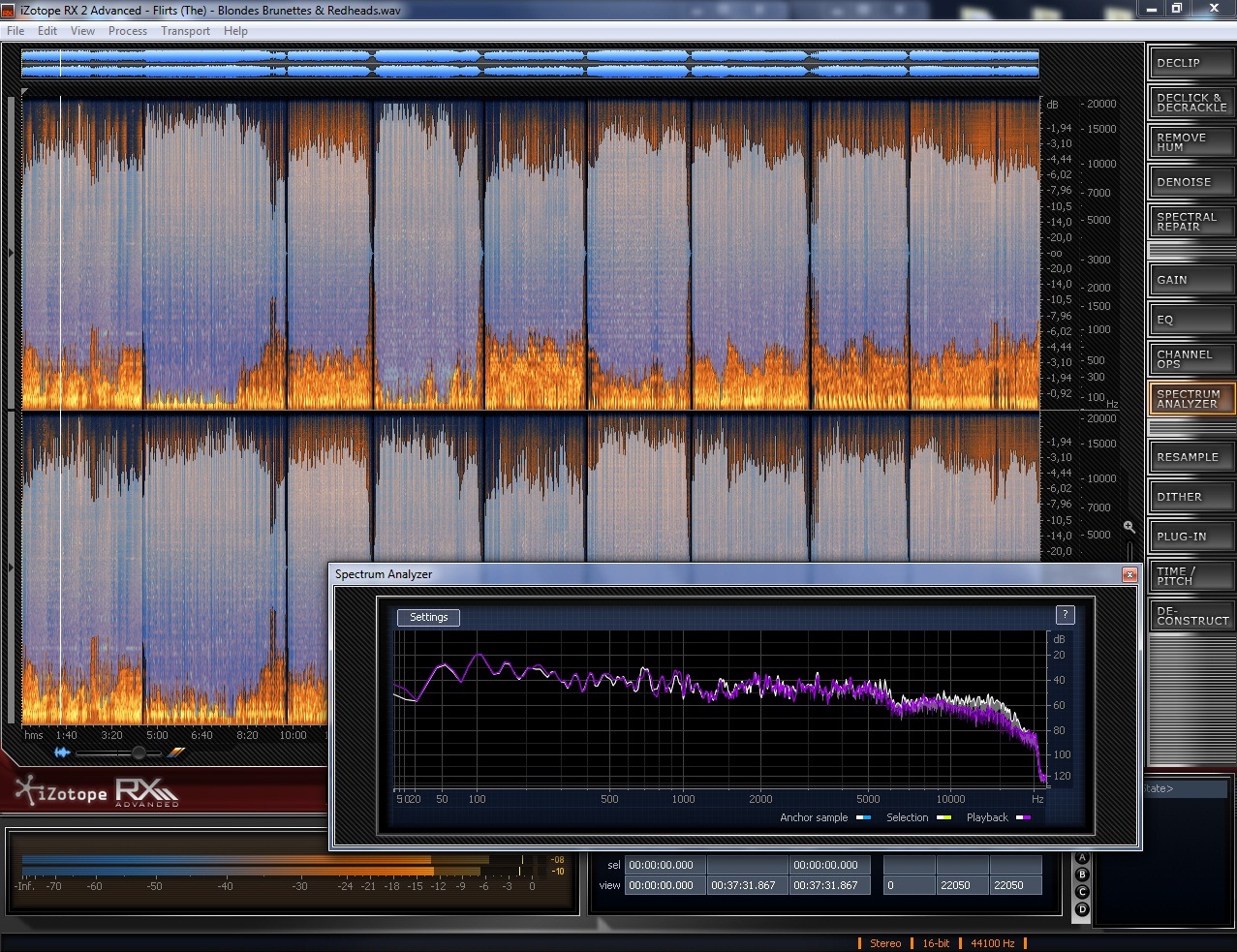
Task: Toggle the Spectrum Analyzer module button
Action: coord(1191,399)
